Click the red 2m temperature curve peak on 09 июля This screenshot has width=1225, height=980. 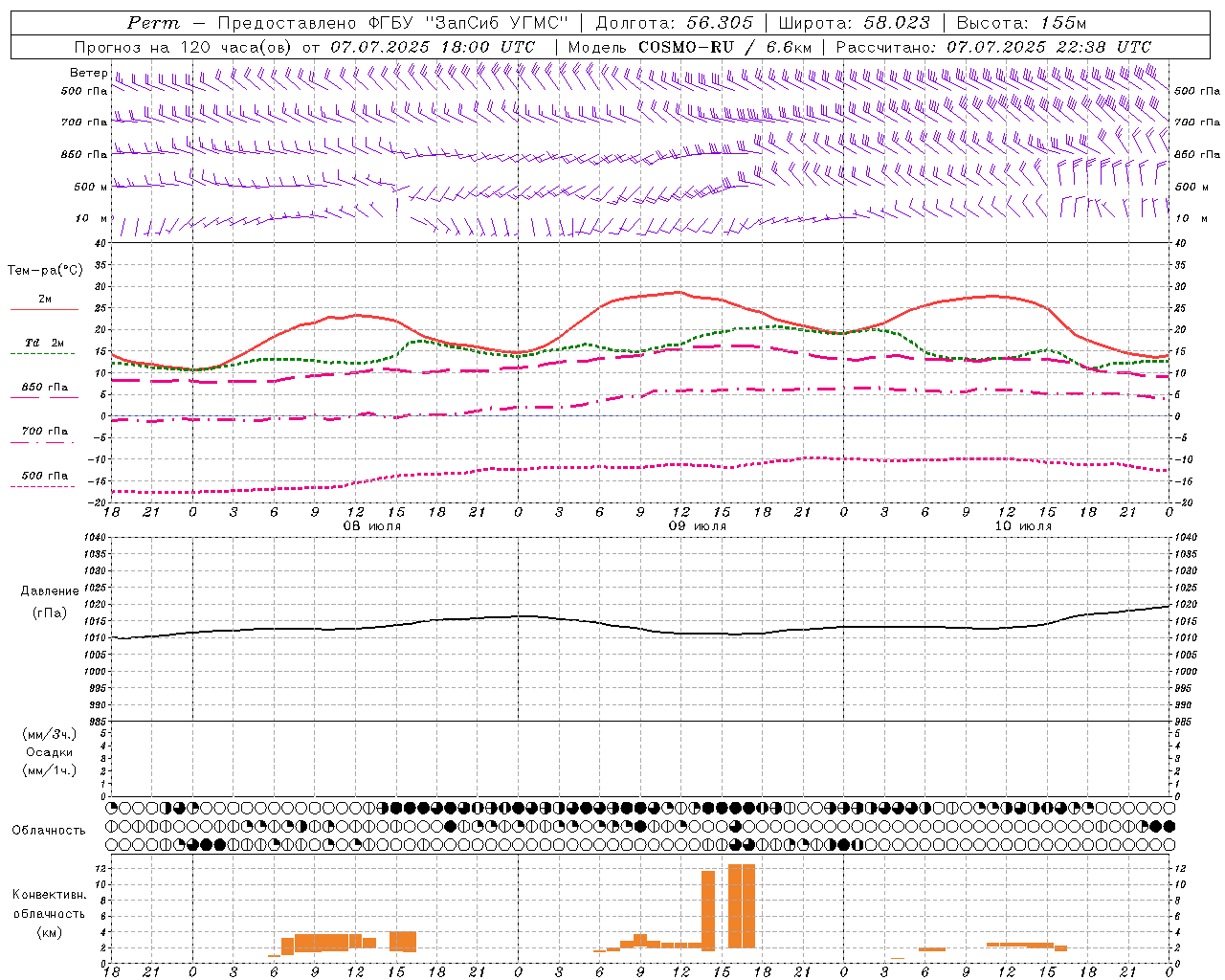679,292
